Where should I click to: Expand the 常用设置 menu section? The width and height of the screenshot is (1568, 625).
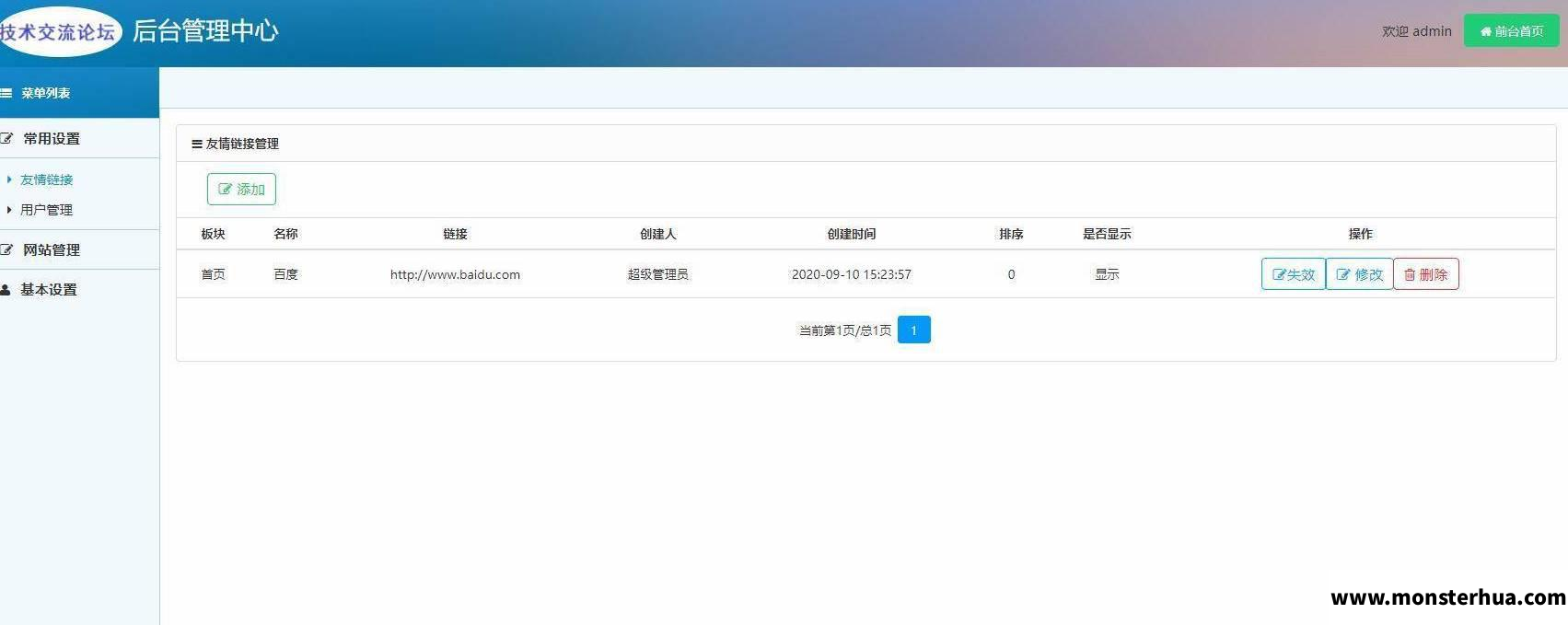pyautogui.click(x=79, y=138)
